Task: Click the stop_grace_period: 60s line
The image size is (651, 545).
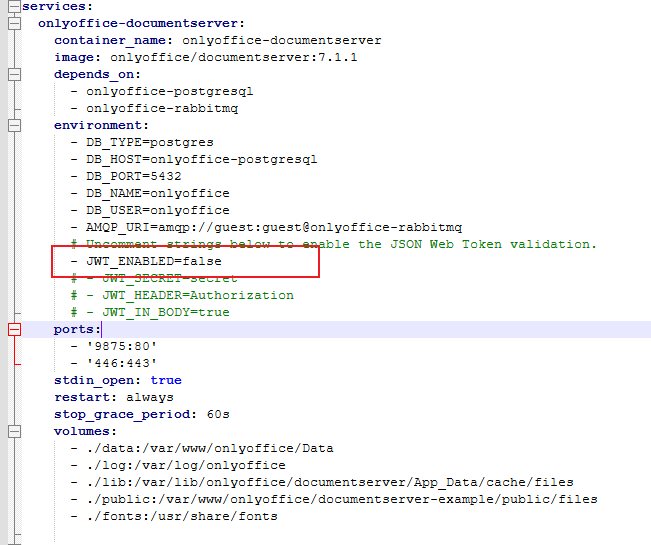Action: (x=142, y=415)
